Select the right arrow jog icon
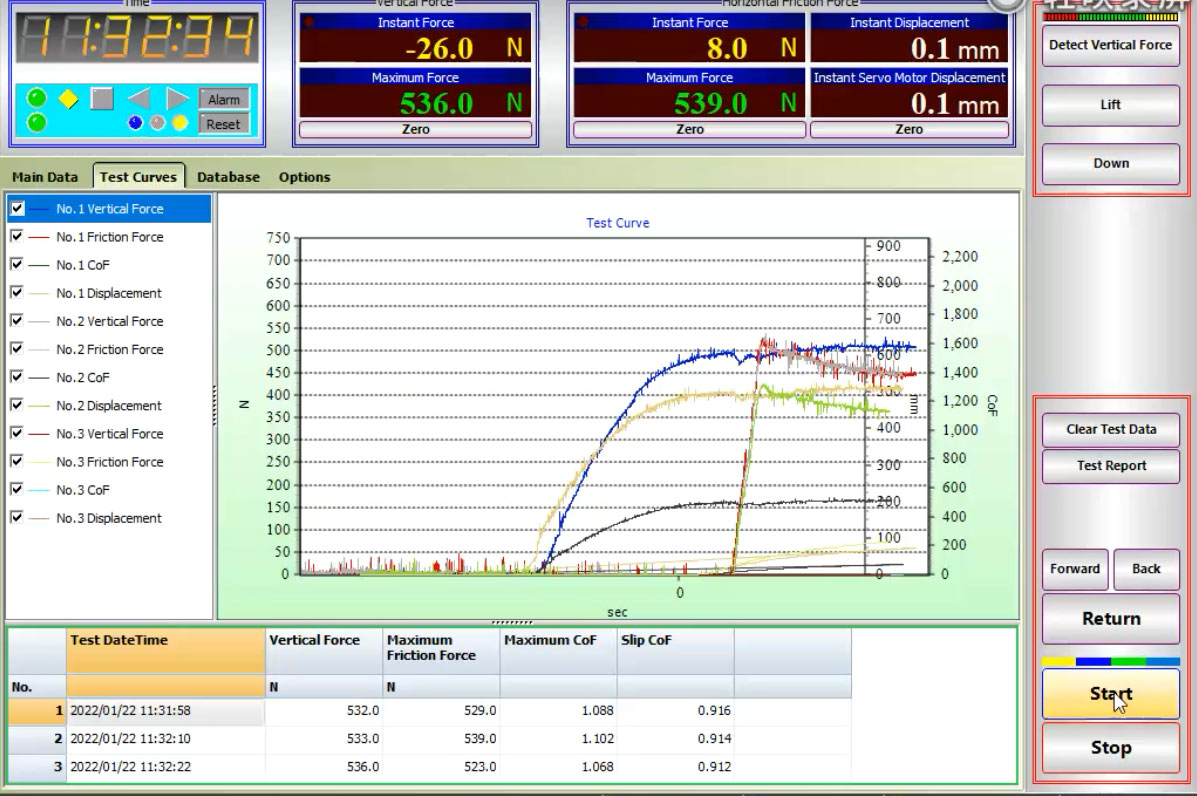 178,97
